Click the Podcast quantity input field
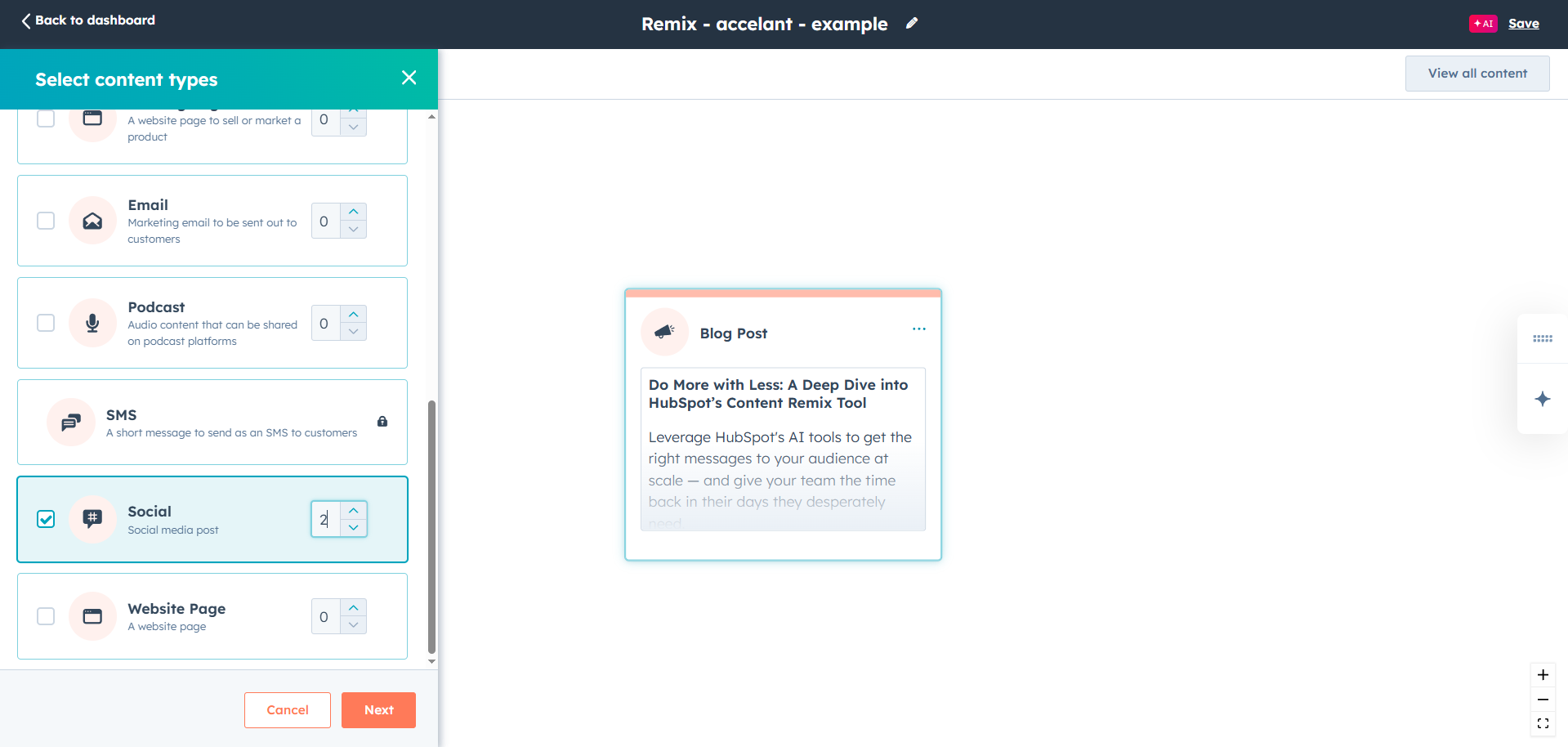The width and height of the screenshot is (1568, 747). (x=325, y=323)
